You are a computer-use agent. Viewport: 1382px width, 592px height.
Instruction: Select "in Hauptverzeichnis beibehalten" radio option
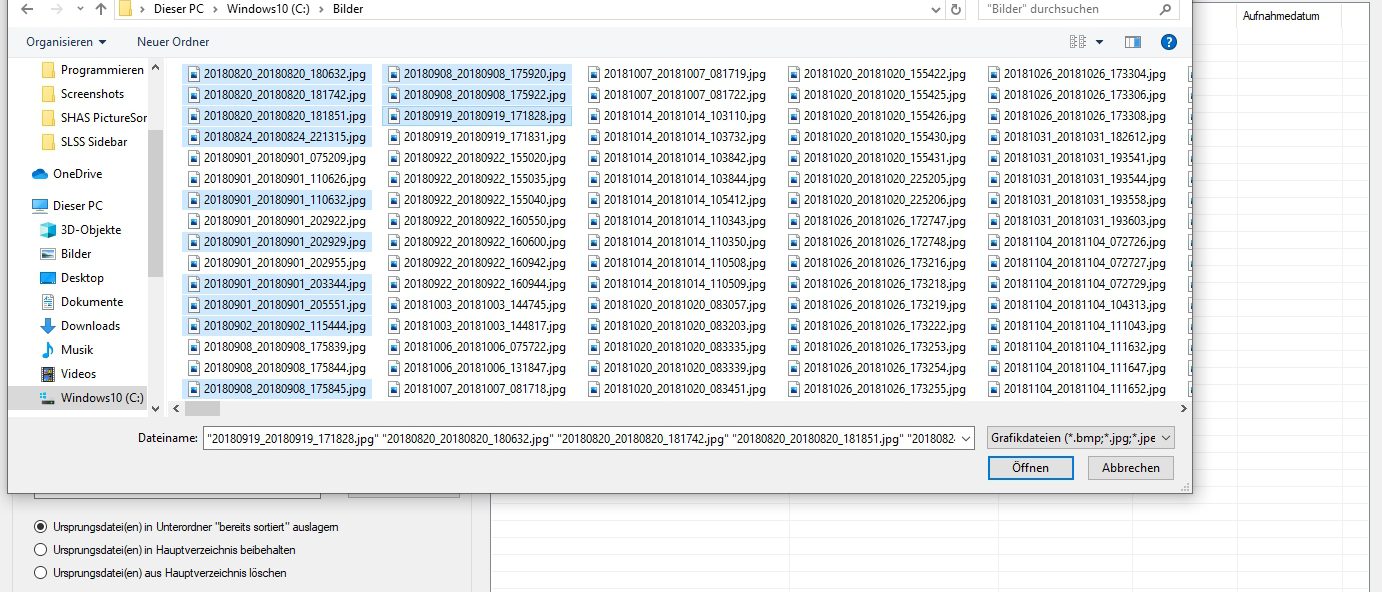point(41,550)
